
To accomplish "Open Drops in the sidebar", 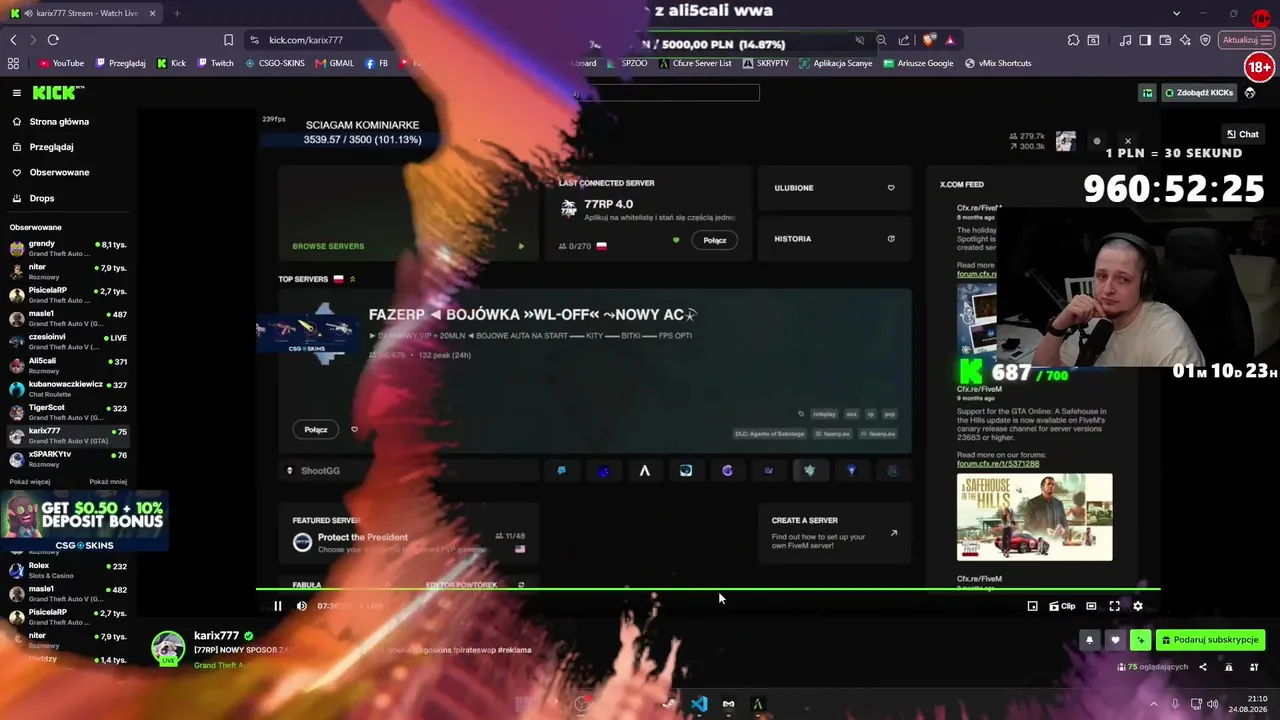I will pos(42,198).
